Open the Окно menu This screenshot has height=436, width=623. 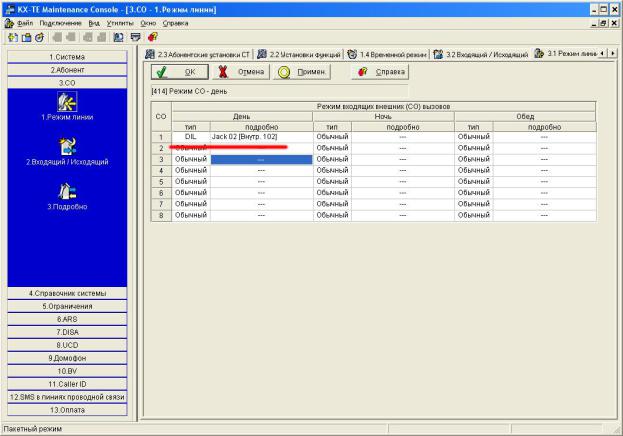(148, 23)
